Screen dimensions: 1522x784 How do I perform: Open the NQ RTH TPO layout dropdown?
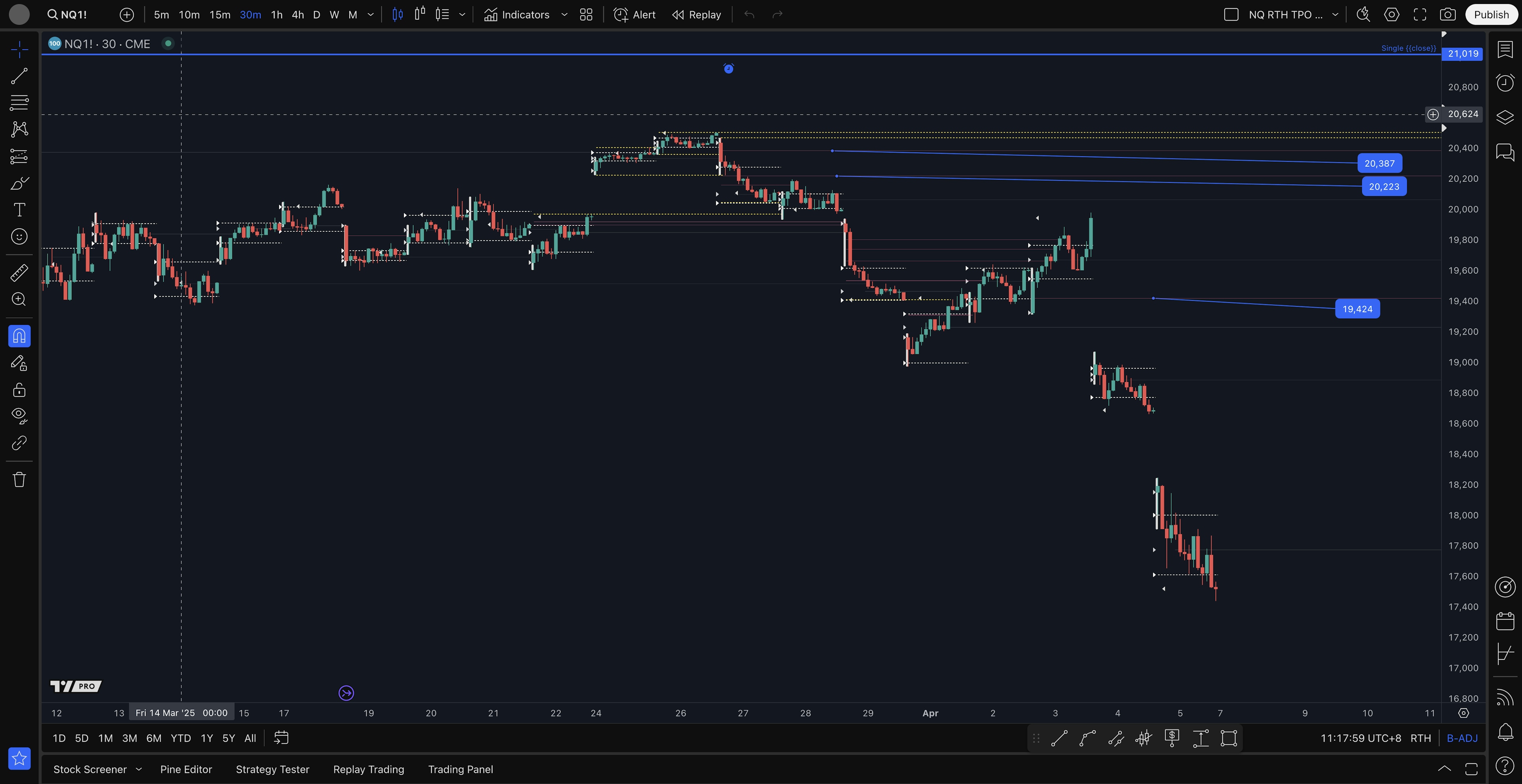(1335, 15)
